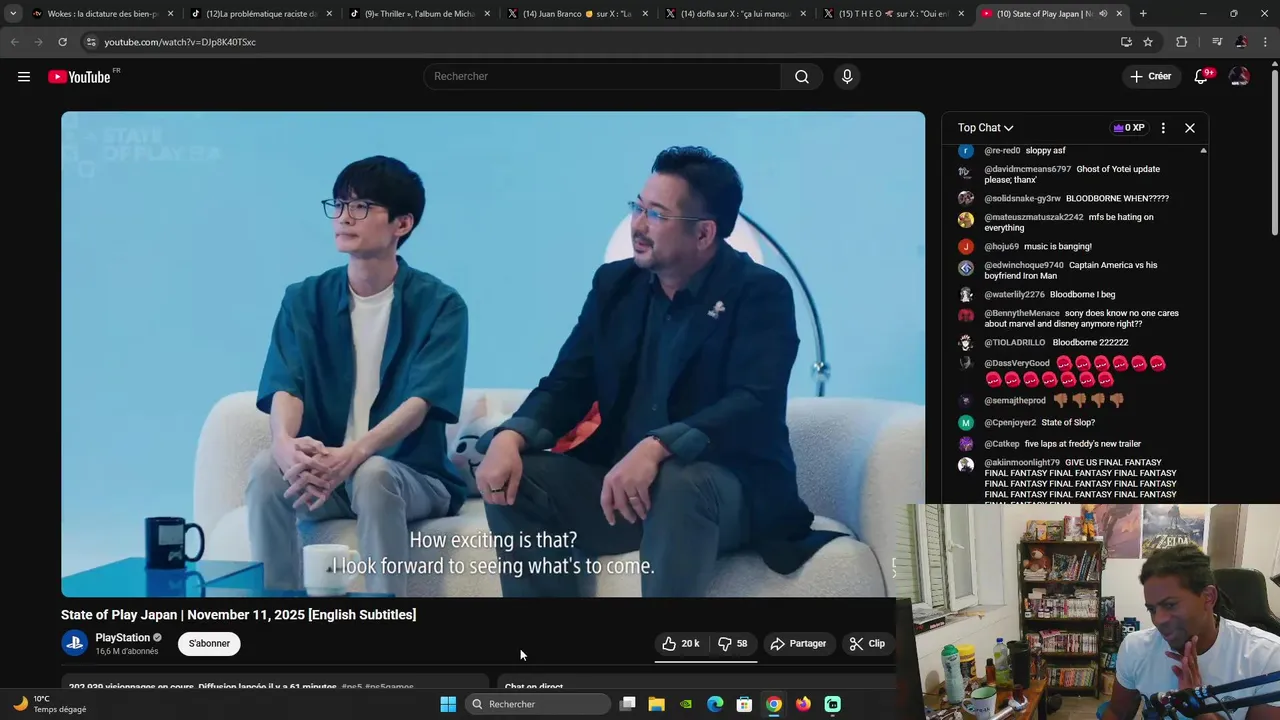View site information icon in address bar
1280x720 pixels.
tap(91, 42)
